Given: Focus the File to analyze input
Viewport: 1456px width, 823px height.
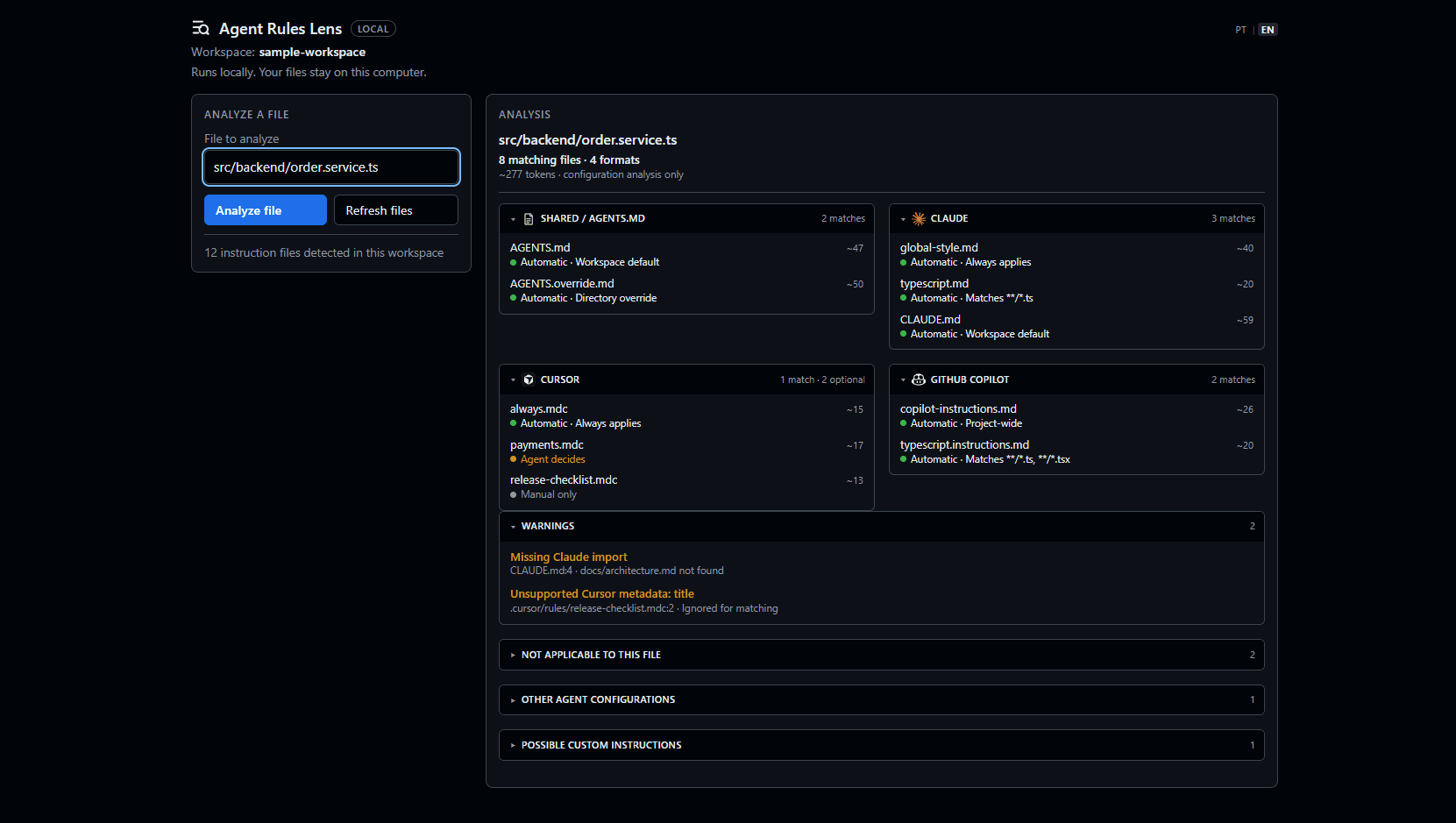Looking at the screenshot, I should click(x=331, y=167).
